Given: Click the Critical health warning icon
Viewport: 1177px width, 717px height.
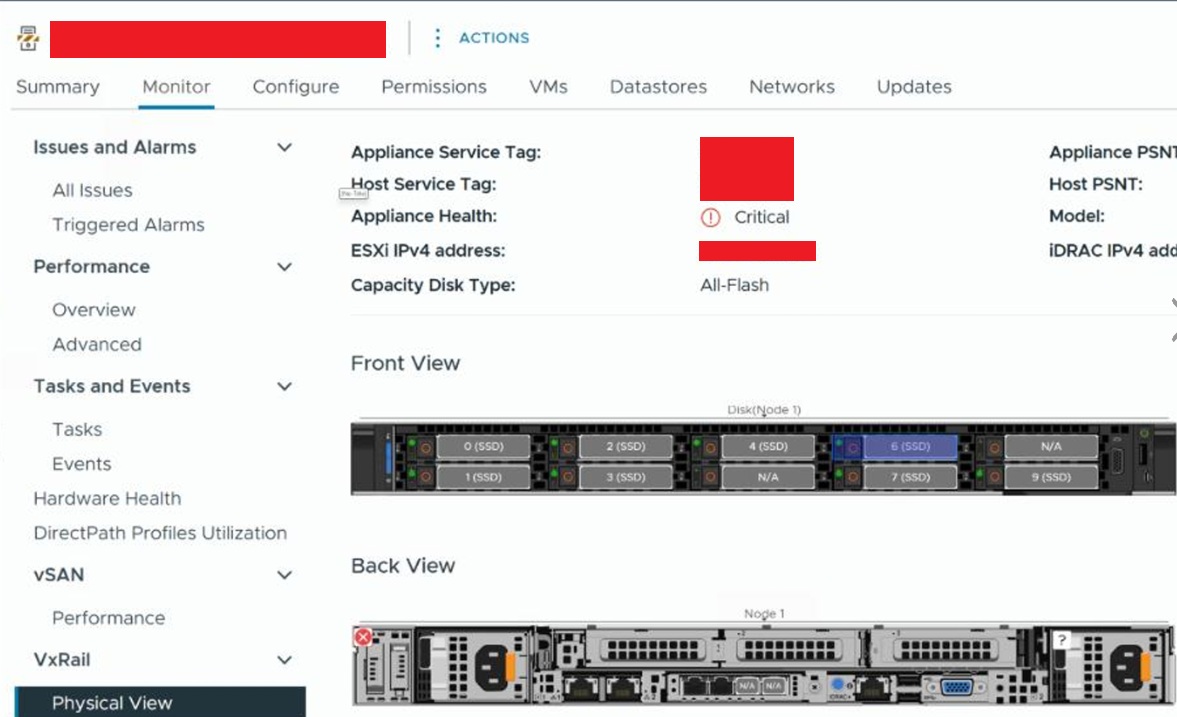Looking at the screenshot, I should [x=710, y=218].
